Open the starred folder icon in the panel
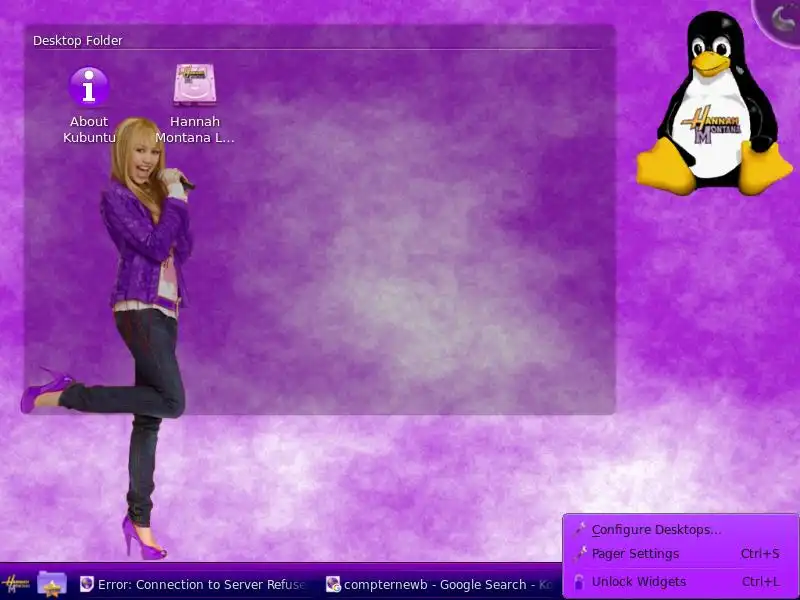The height and width of the screenshot is (600, 800). pyautogui.click(x=52, y=584)
